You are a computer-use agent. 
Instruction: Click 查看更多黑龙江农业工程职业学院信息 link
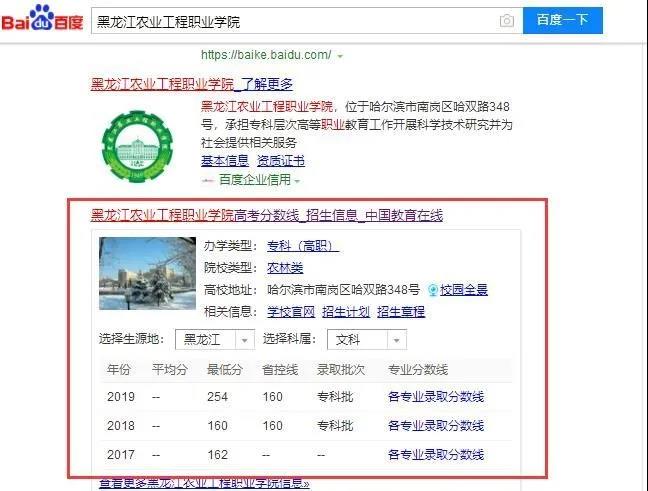click(204, 483)
